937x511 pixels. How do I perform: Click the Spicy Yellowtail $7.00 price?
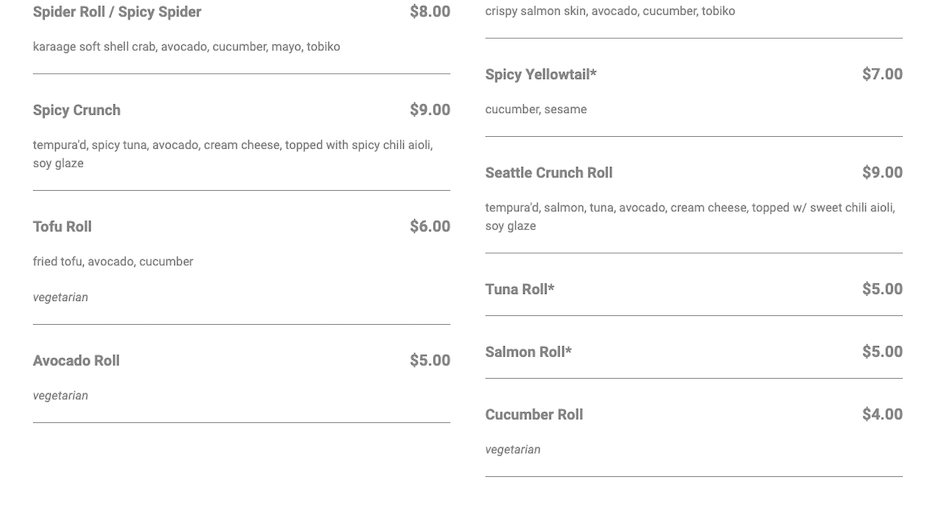881,75
